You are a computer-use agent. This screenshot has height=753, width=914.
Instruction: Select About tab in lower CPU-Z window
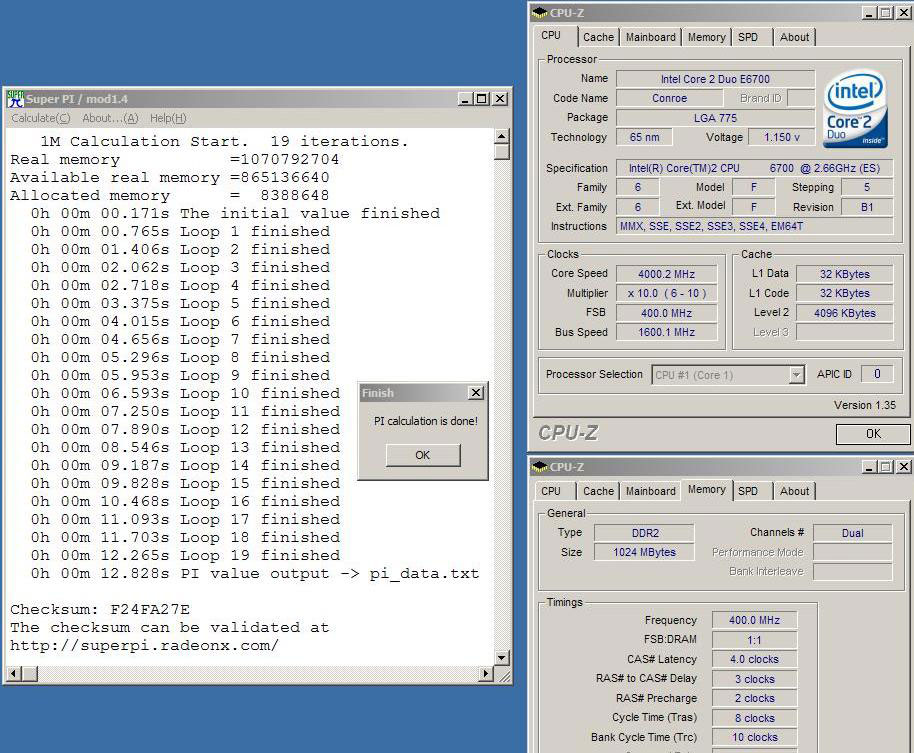point(794,491)
